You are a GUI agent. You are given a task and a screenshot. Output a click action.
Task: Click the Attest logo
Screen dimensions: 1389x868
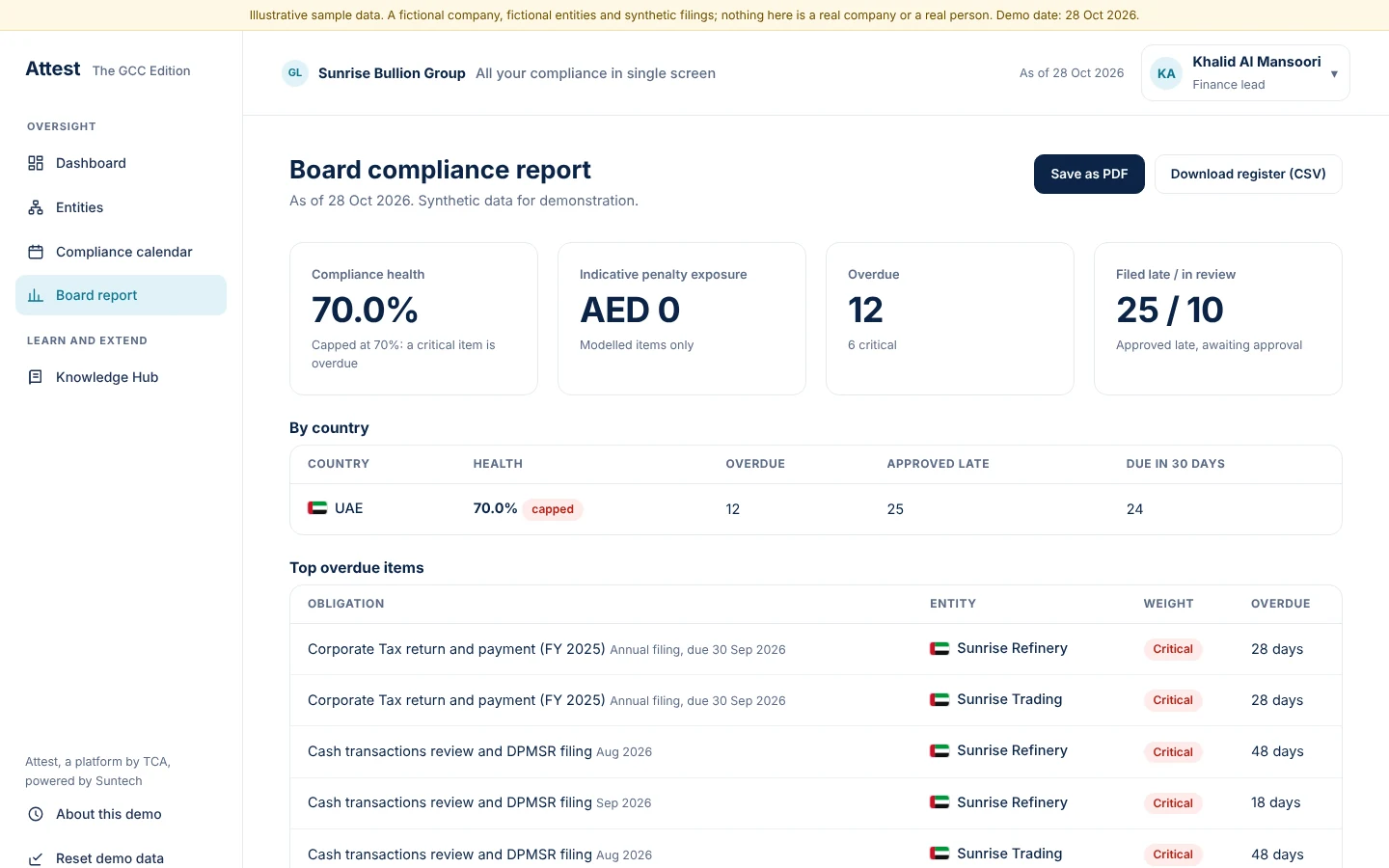53,68
